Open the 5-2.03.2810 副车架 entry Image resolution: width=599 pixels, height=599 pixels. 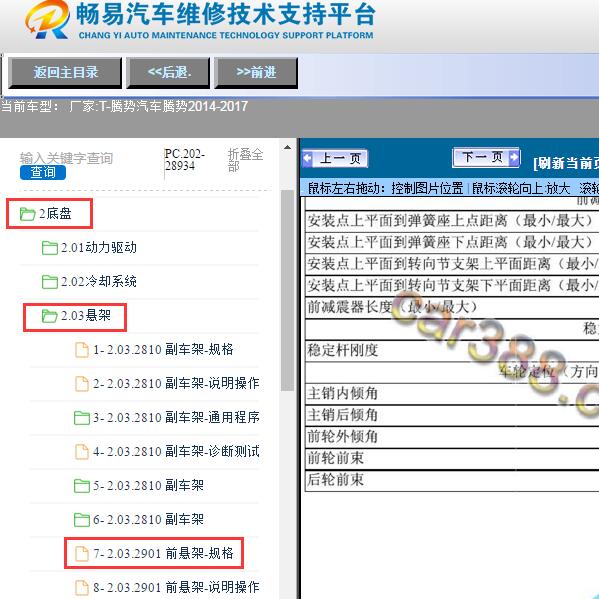click(148, 486)
